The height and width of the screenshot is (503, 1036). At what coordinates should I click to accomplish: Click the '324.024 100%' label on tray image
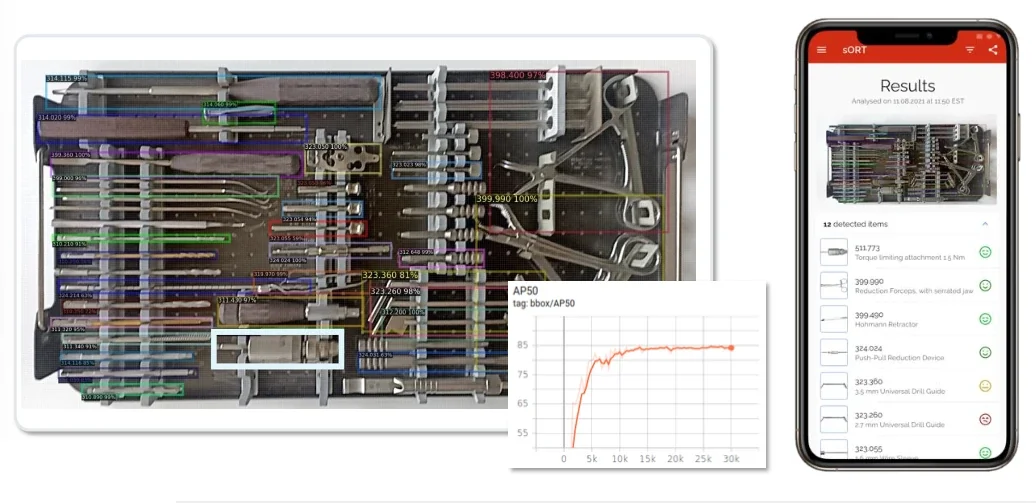(x=289, y=260)
